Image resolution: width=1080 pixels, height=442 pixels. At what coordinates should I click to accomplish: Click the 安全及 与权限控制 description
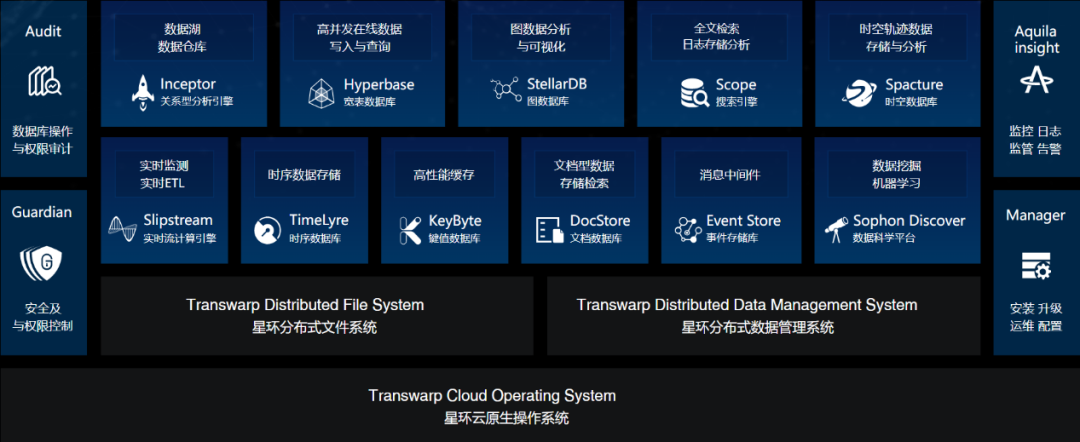click(x=42, y=317)
